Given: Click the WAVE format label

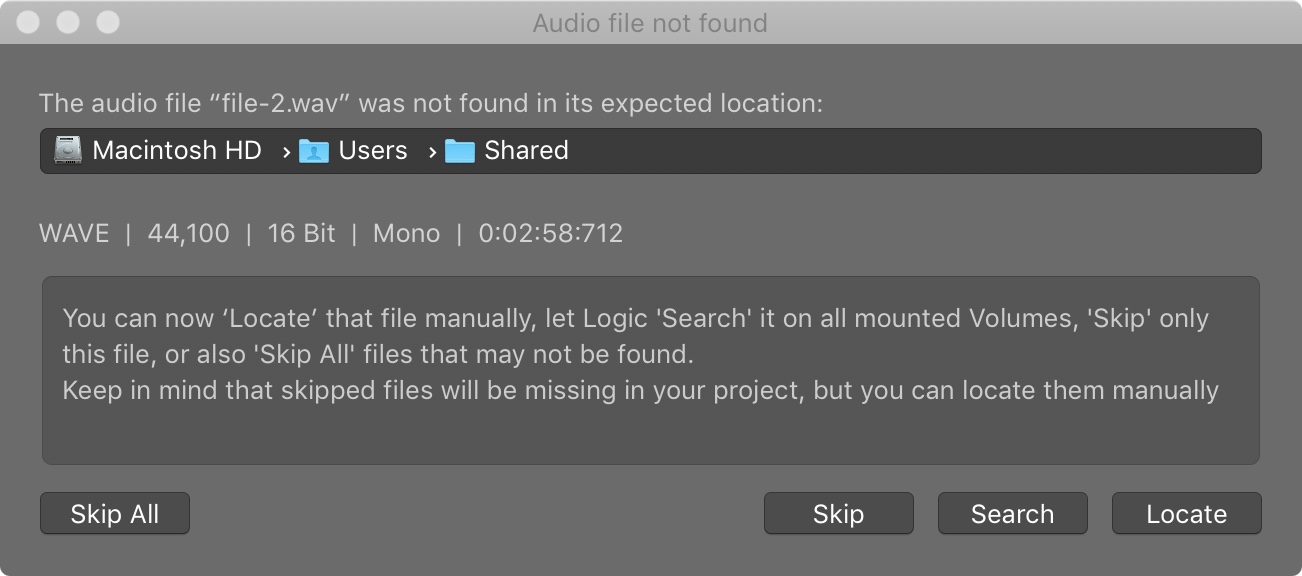Looking at the screenshot, I should [x=74, y=234].
